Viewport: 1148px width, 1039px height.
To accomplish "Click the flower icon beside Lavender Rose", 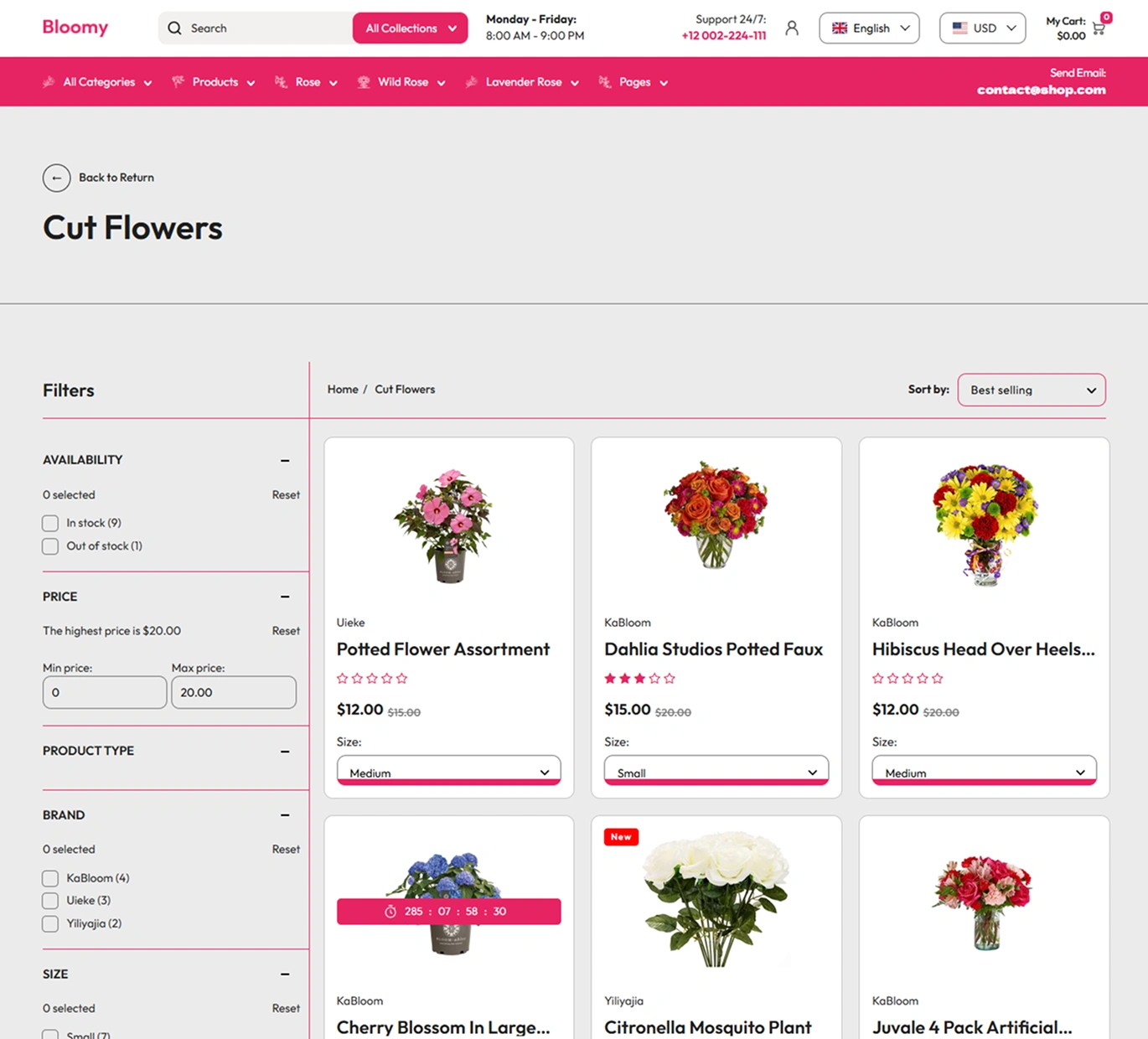I will 472,82.
